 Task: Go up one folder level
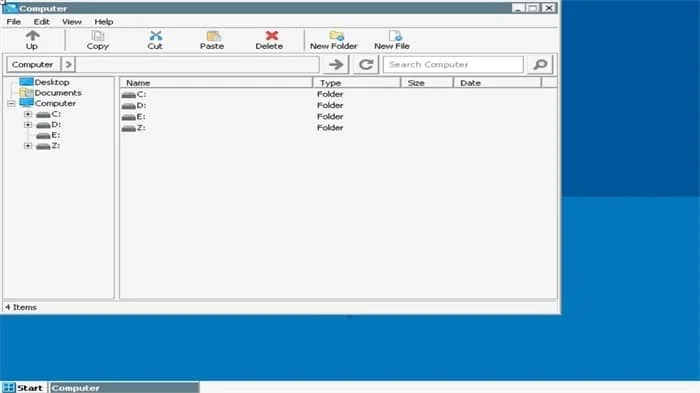(x=32, y=40)
